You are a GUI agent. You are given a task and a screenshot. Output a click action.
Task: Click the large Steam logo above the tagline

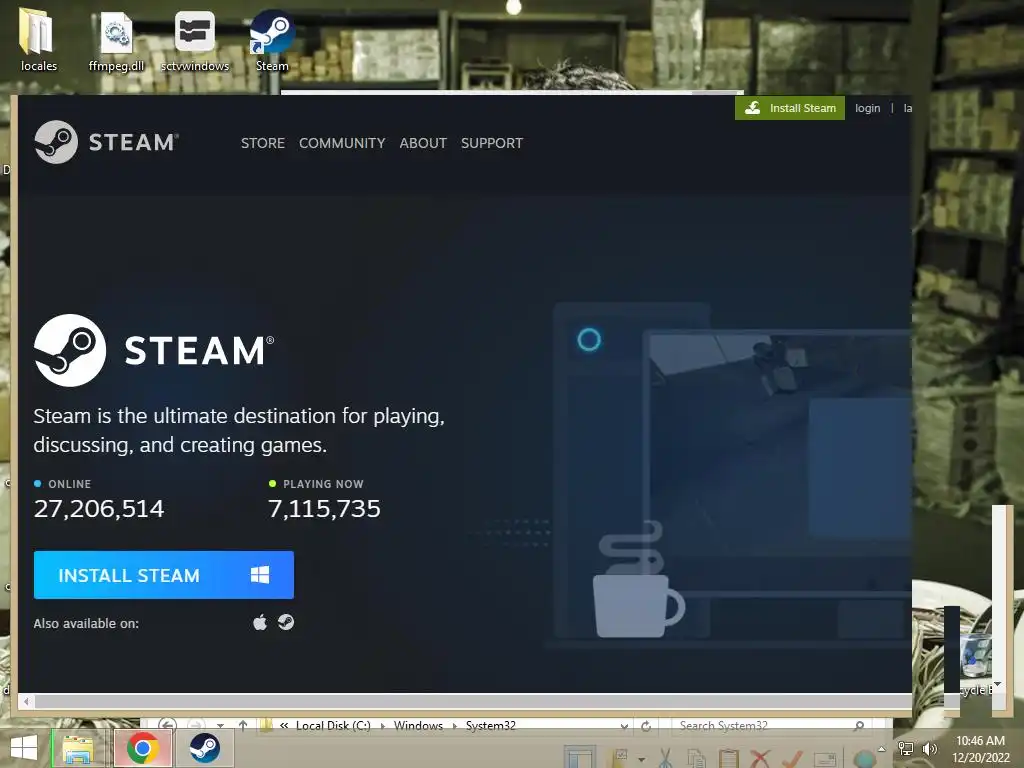click(154, 351)
